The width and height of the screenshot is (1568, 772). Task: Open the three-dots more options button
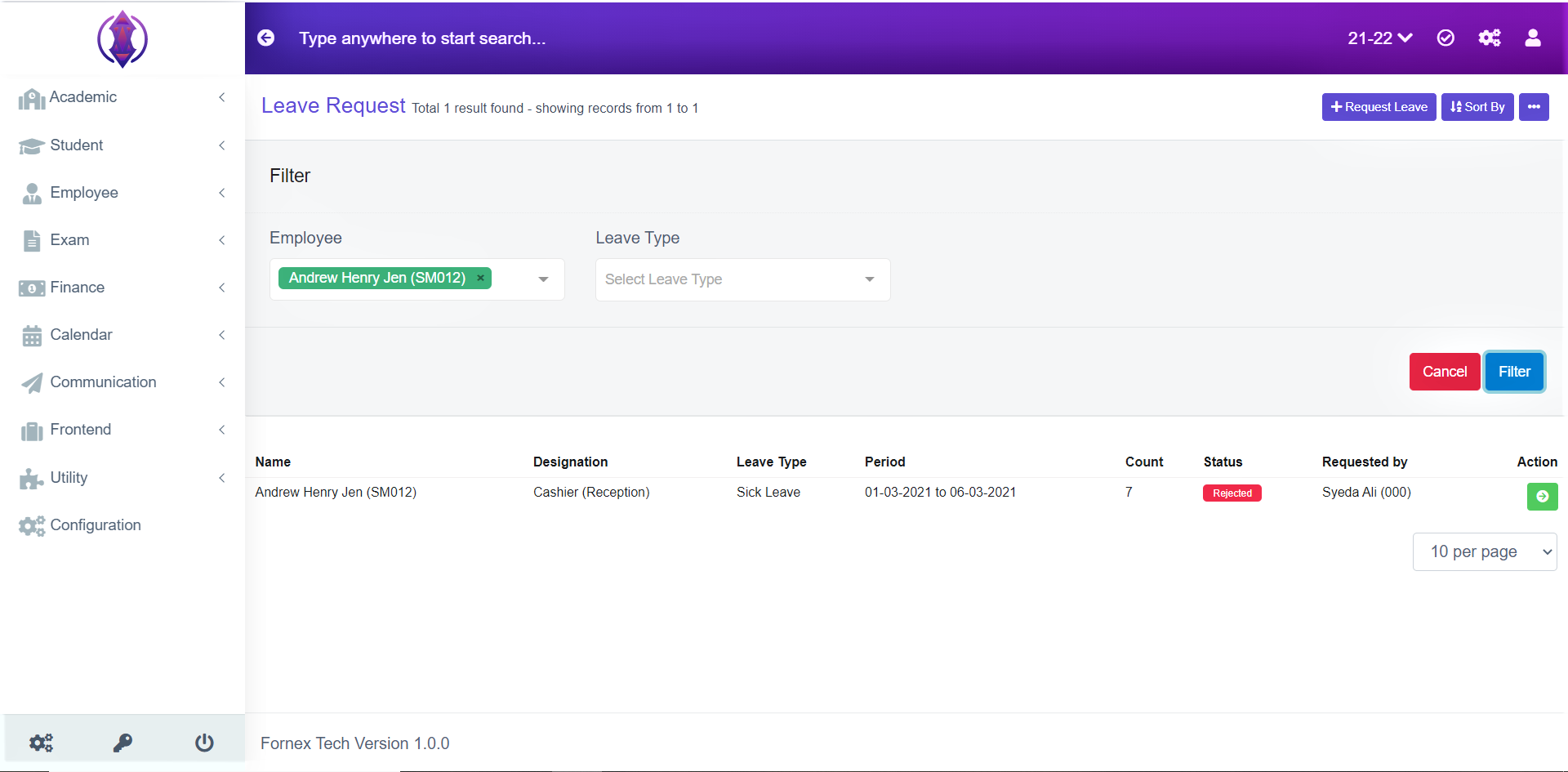pos(1534,107)
